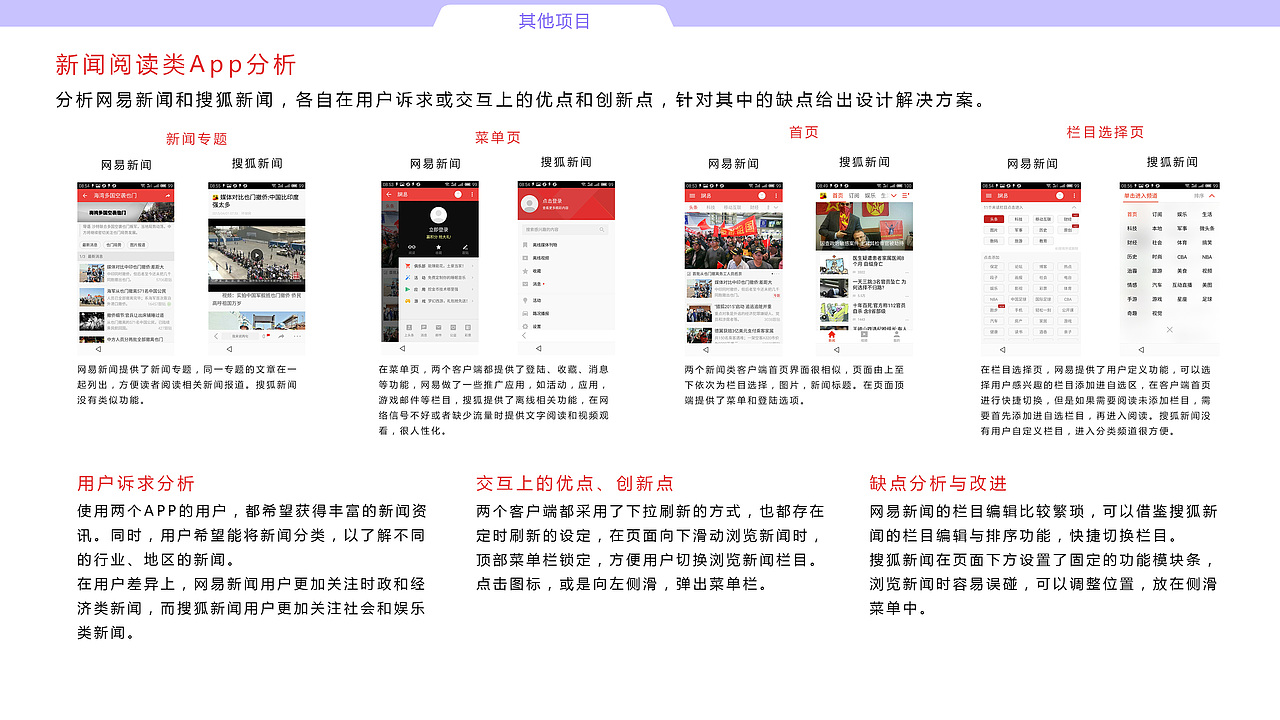Screen dimensions: 1280x720
Task: Tap hamburger menu in NetEase 首页 header
Action: click(x=692, y=196)
